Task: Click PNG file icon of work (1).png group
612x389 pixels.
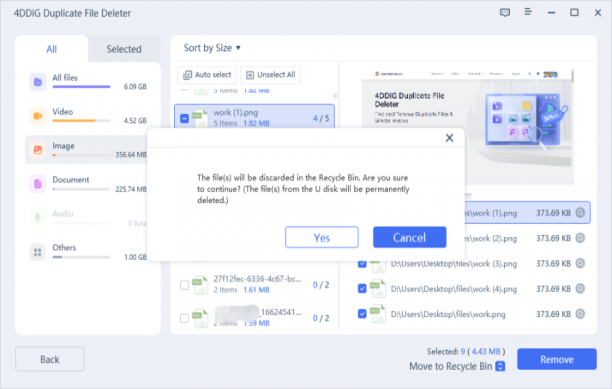Action: pos(201,118)
